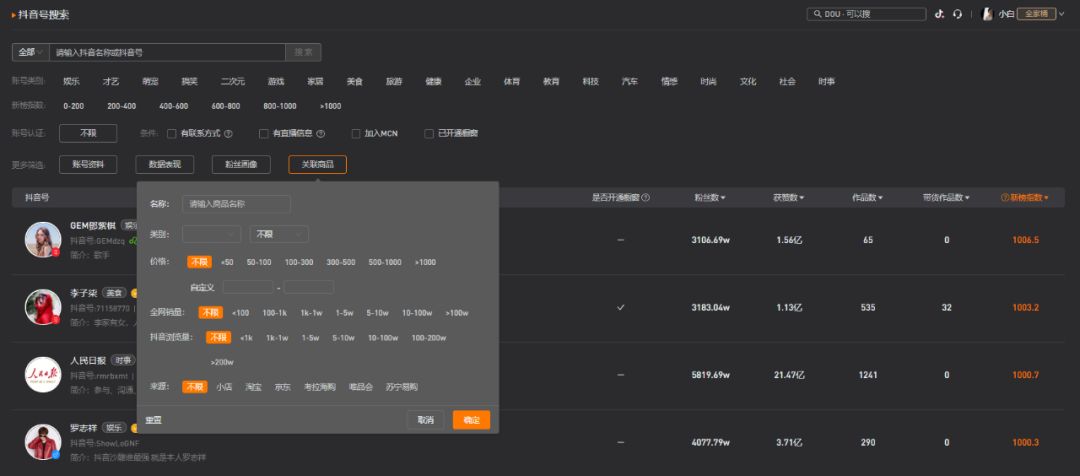
Task: Focus custom maximum price field
Action: (x=309, y=287)
